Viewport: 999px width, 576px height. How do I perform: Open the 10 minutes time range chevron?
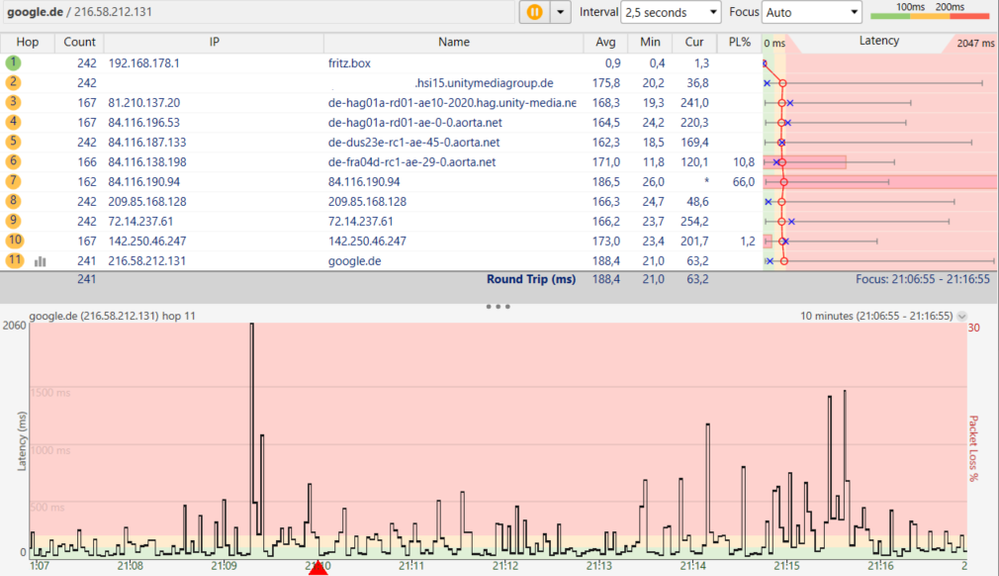962,316
